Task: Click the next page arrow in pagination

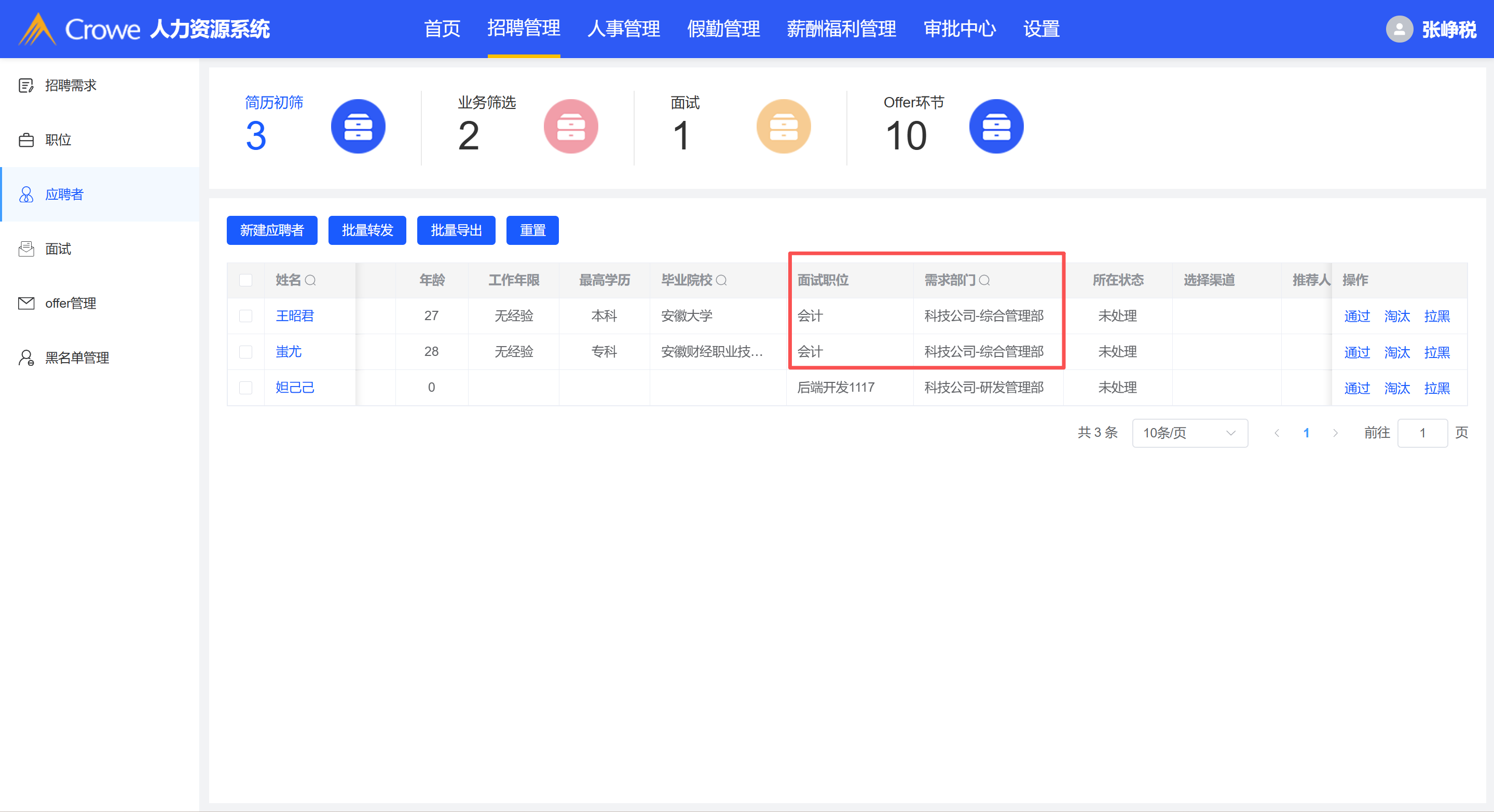Action: click(1335, 433)
